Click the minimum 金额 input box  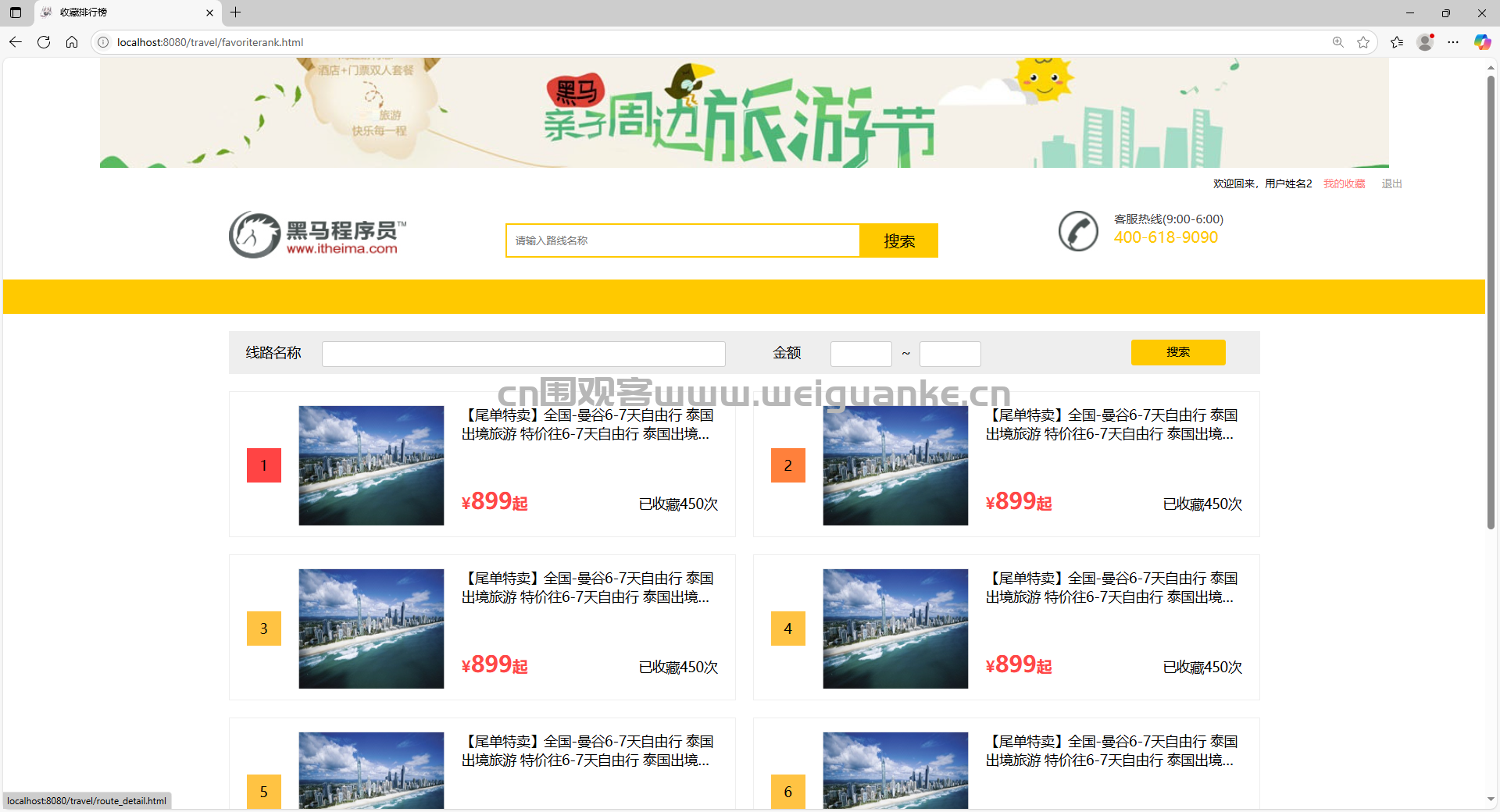[x=861, y=354]
